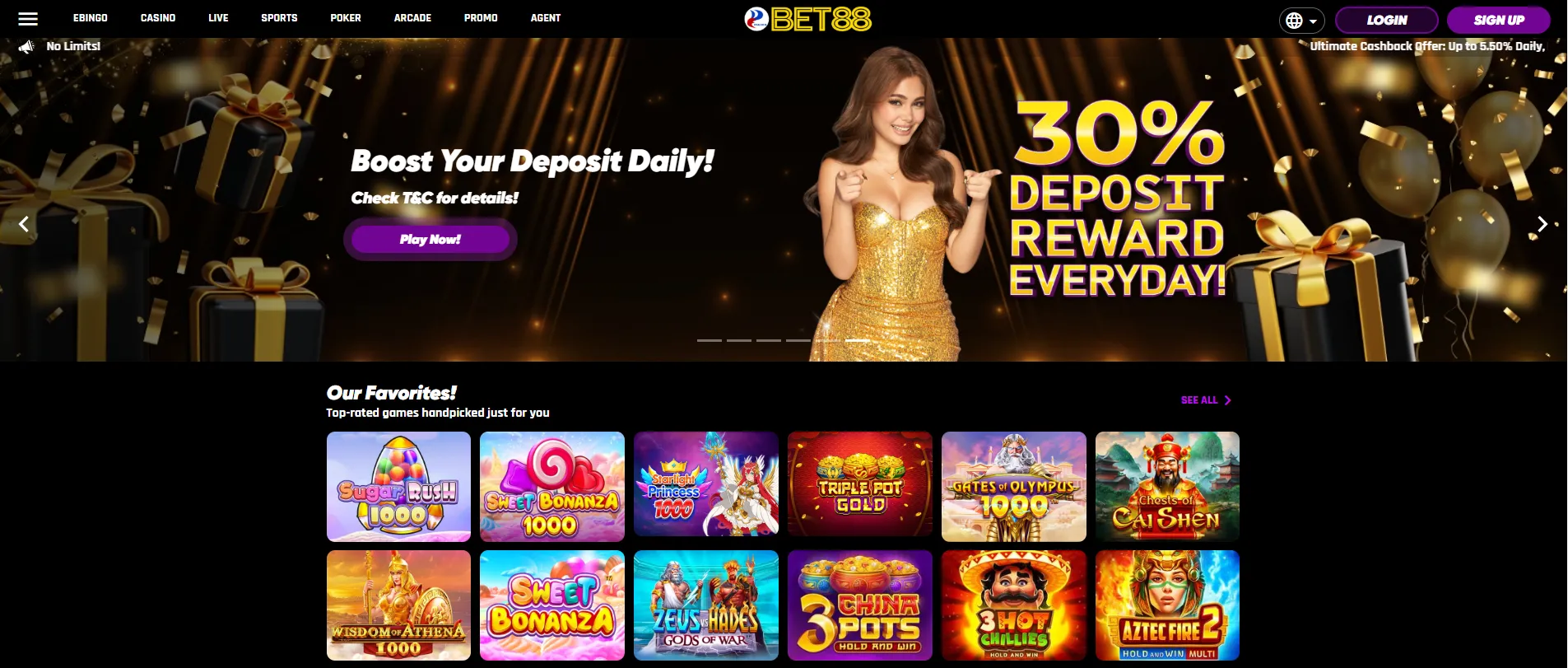
Task: Open the language globe dropdown
Action: pos(1301,20)
